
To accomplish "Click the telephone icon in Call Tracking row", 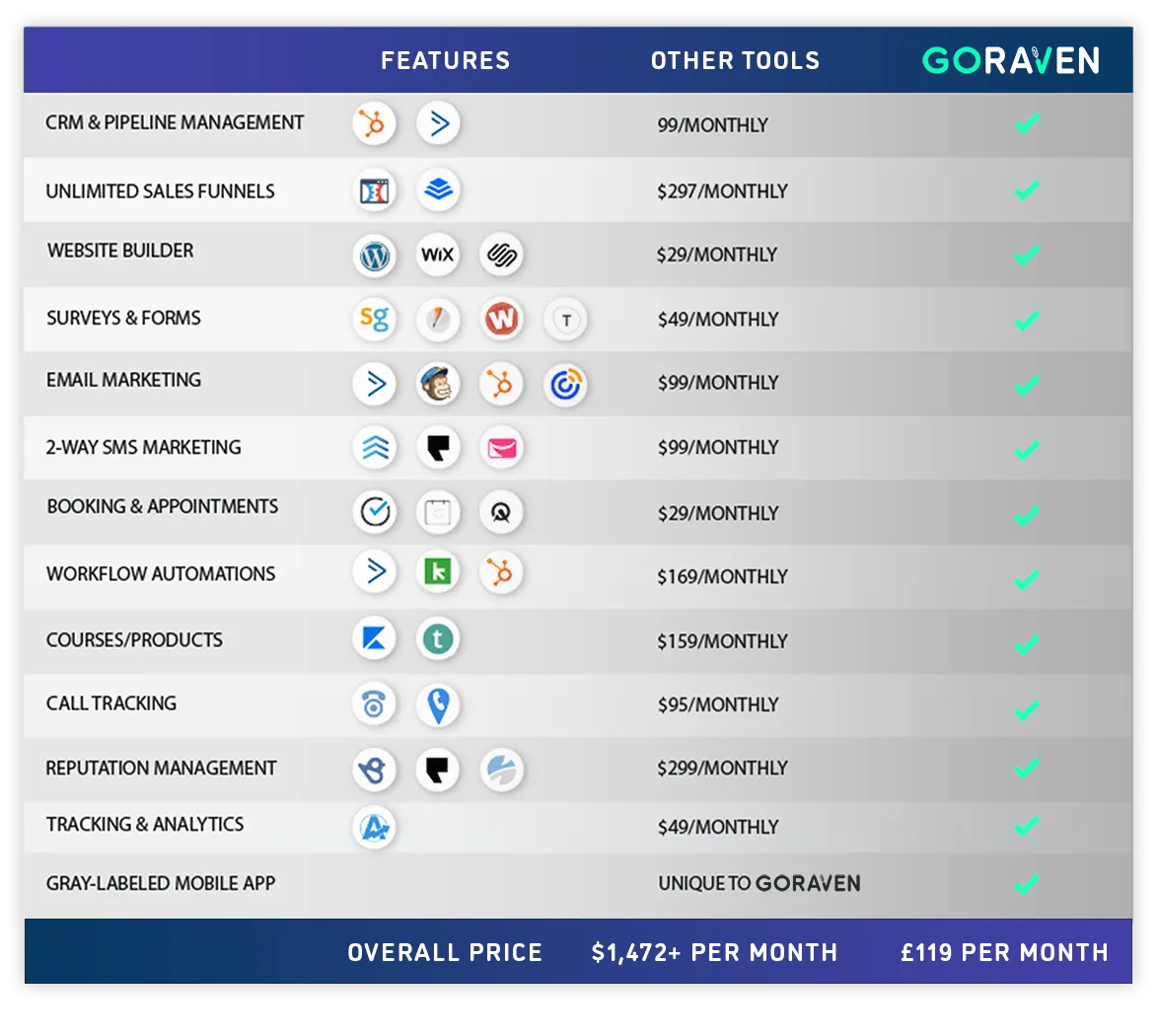I will (374, 703).
